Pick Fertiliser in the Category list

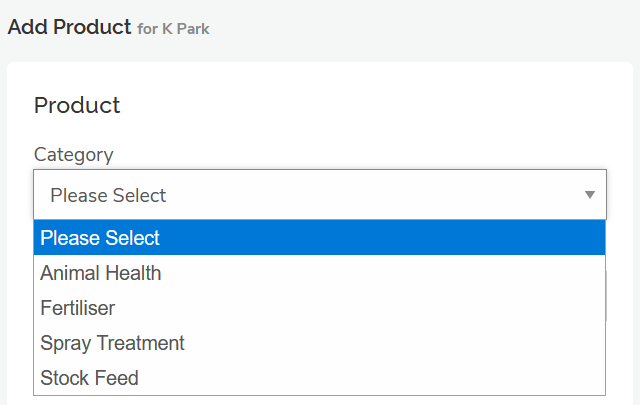point(78,308)
